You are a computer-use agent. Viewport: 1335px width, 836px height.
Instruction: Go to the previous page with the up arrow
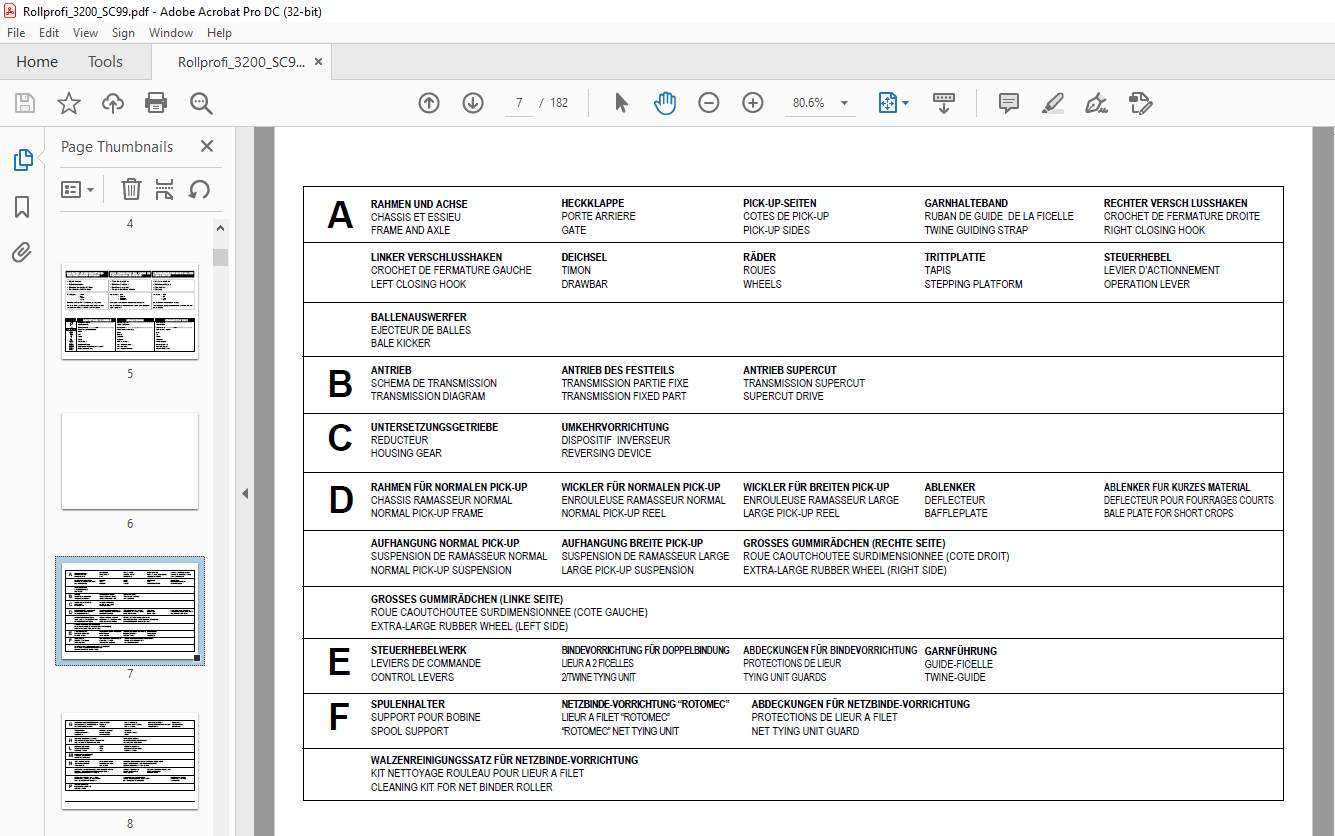click(x=429, y=103)
